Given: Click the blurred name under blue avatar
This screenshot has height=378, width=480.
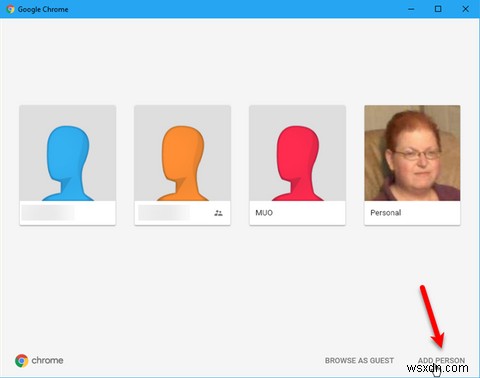Looking at the screenshot, I should coord(48,213).
